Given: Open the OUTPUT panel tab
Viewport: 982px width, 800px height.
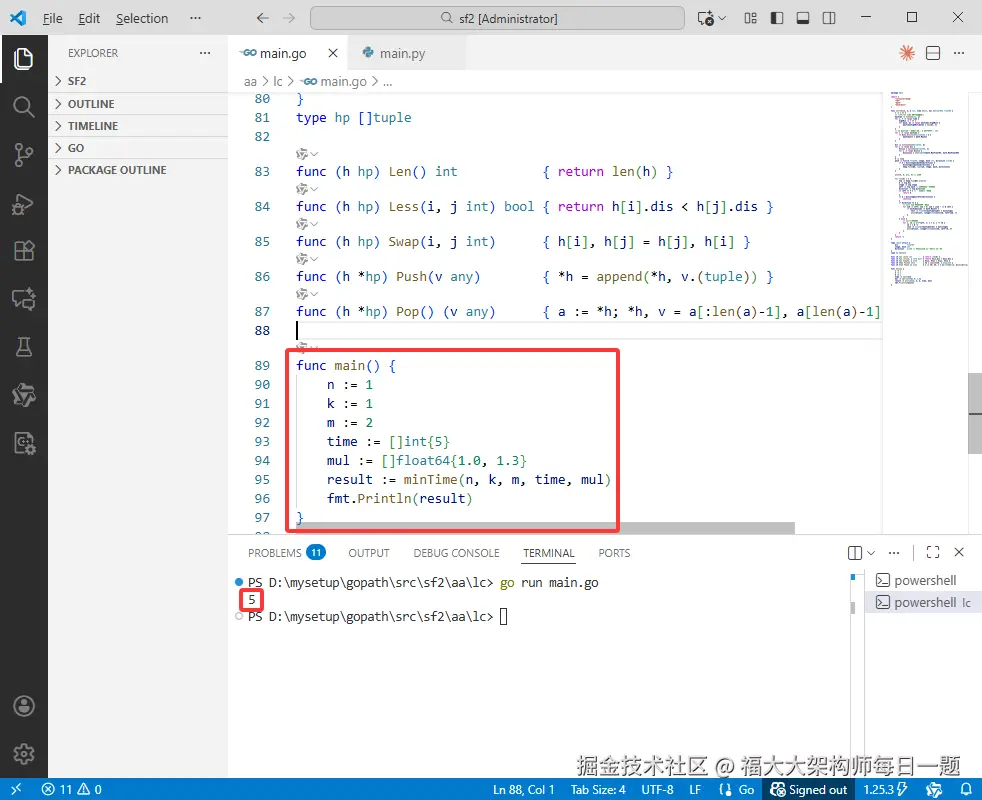Looking at the screenshot, I should 369,553.
